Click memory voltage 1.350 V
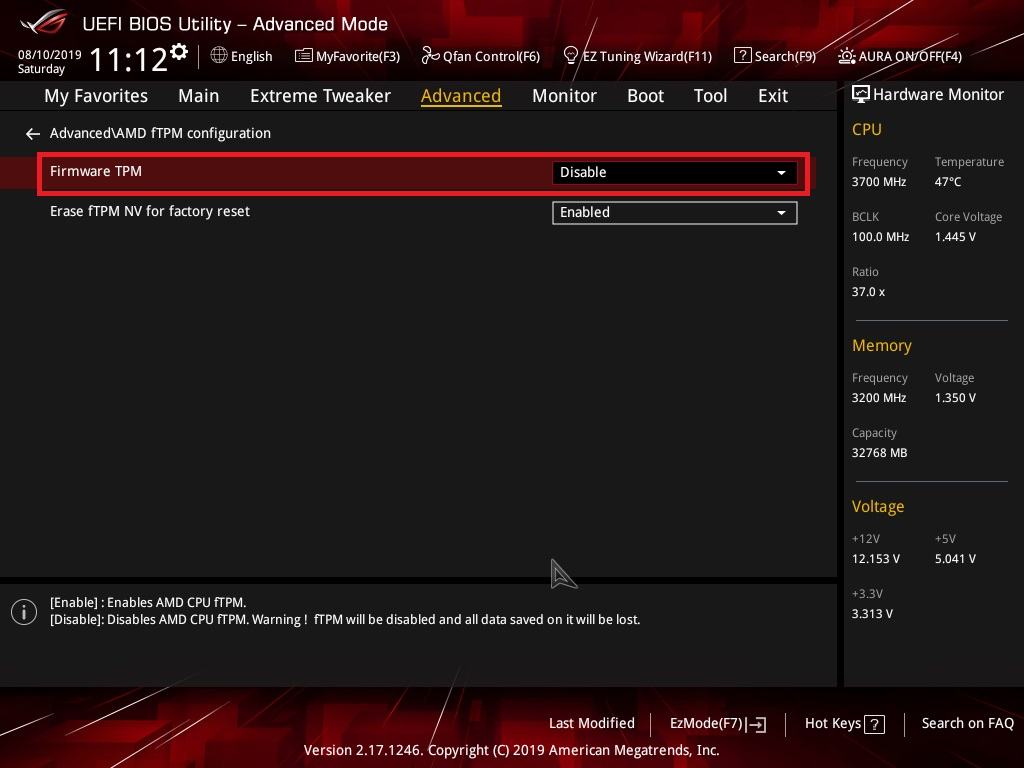The image size is (1024, 768). click(x=955, y=398)
